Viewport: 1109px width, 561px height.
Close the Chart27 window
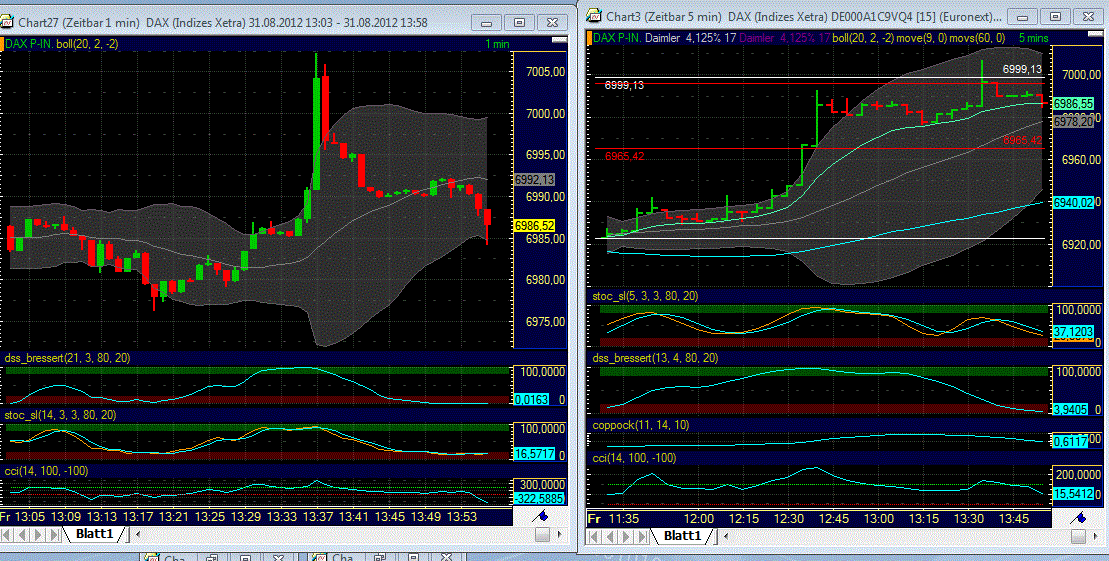pyautogui.click(x=552, y=23)
